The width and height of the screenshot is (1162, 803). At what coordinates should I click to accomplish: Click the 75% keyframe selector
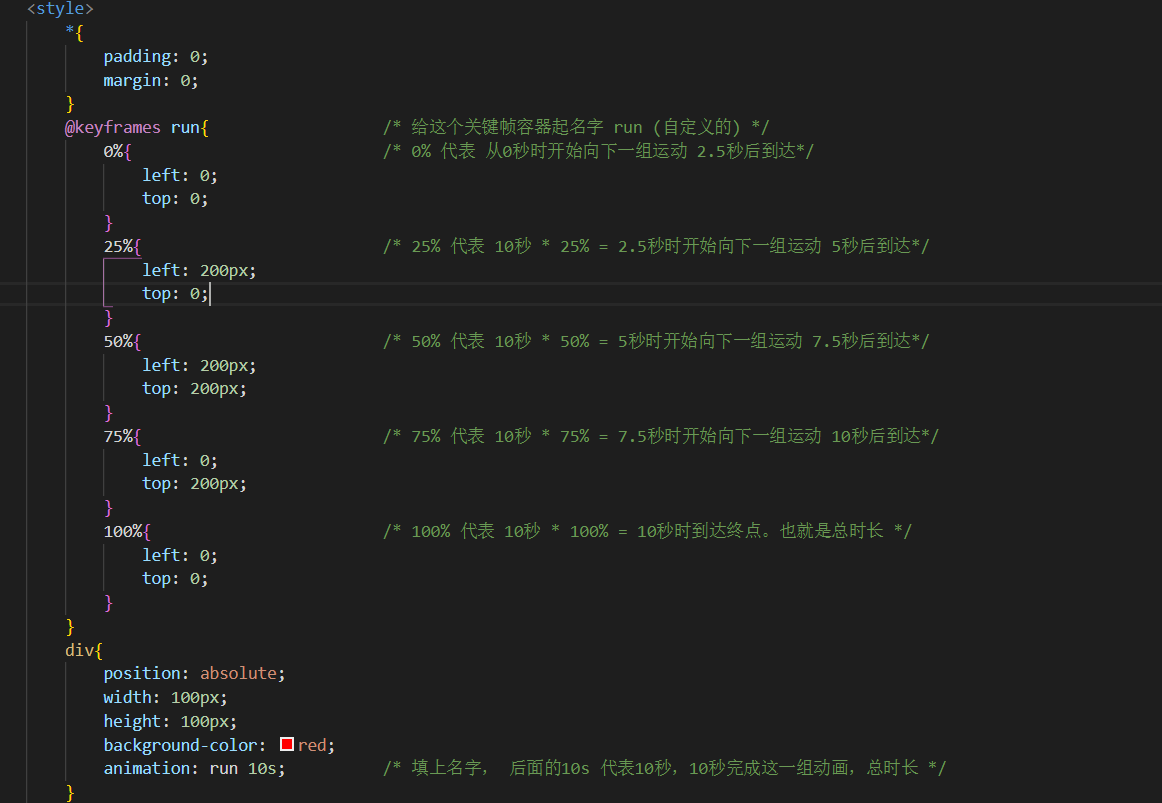coord(122,436)
